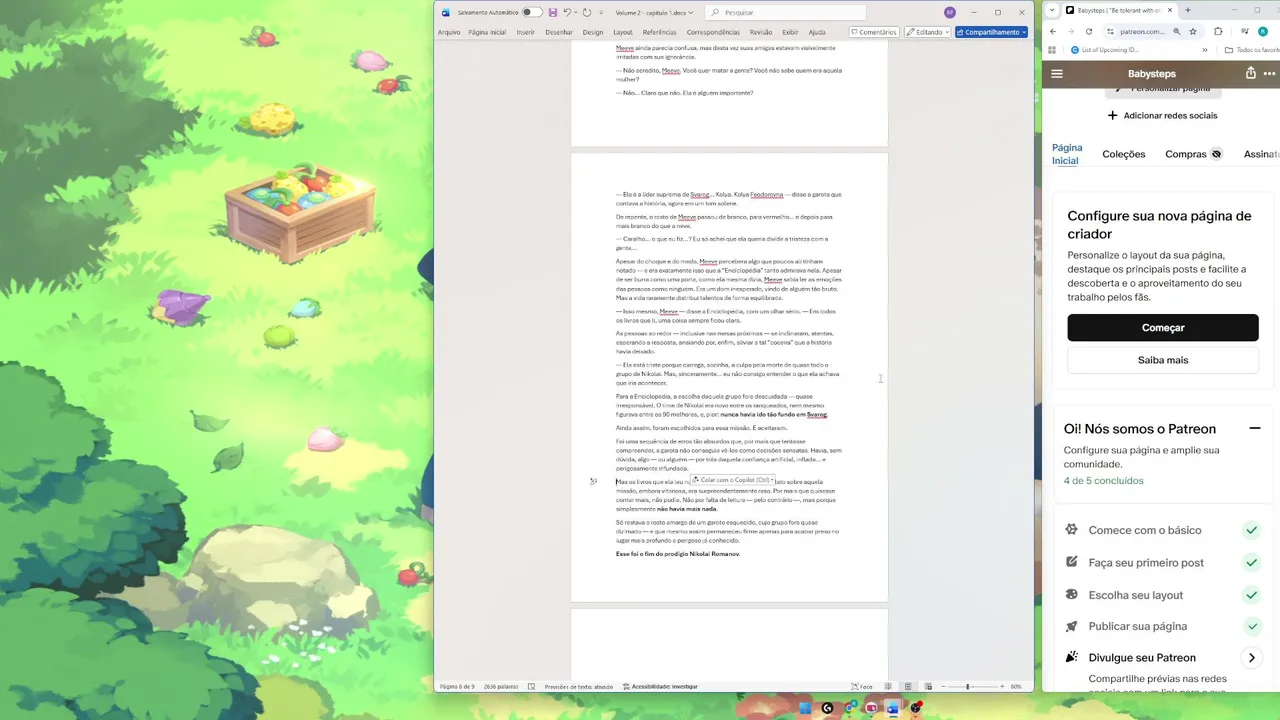The width and height of the screenshot is (1280, 720).
Task: Switch to the Layout ribbon tab
Action: [x=623, y=32]
